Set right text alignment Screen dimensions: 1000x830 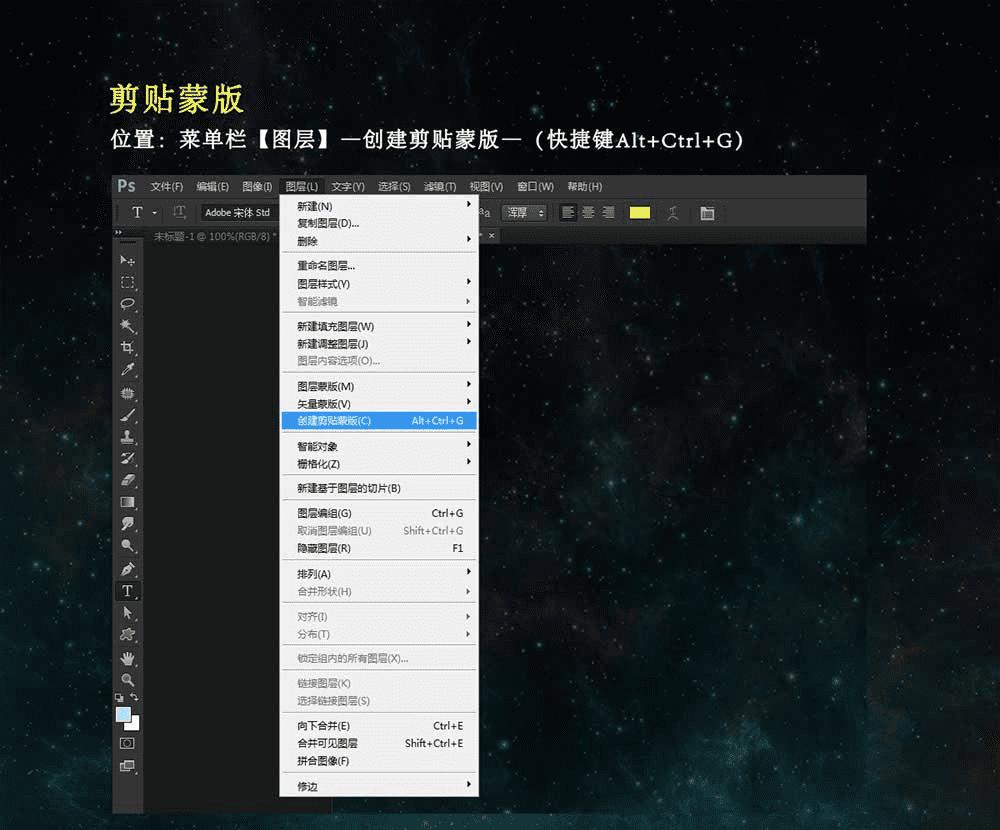point(608,212)
